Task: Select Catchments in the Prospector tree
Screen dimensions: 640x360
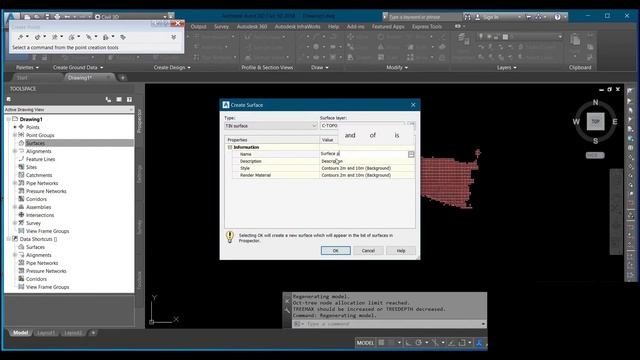Action: pyautogui.click(x=39, y=175)
